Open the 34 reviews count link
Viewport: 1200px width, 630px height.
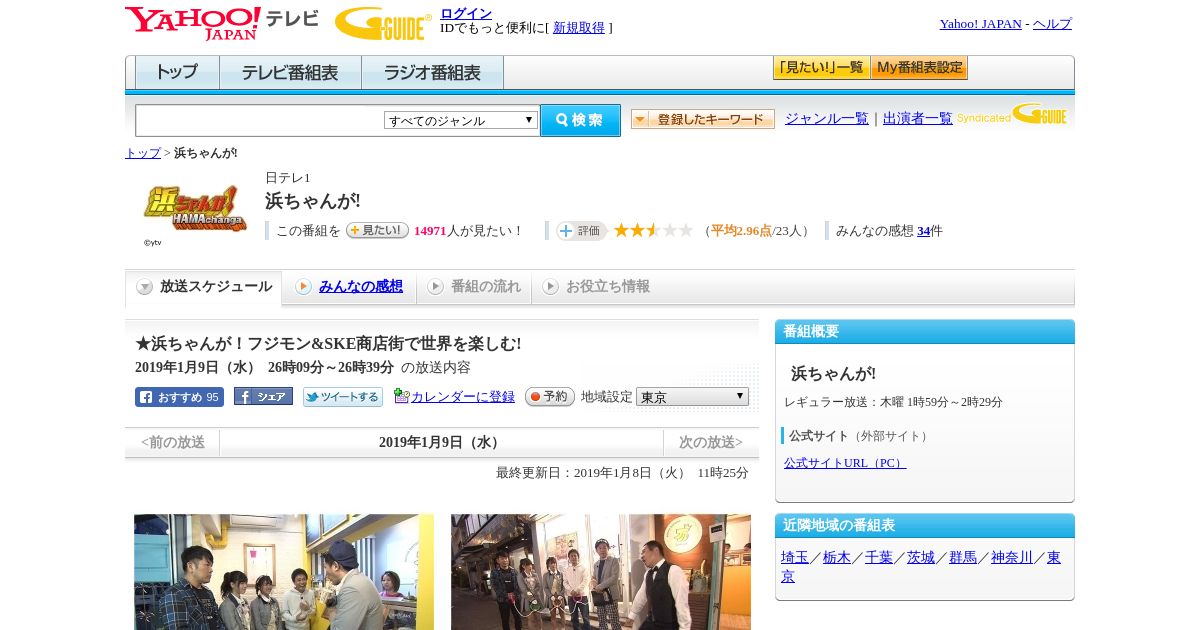[923, 231]
